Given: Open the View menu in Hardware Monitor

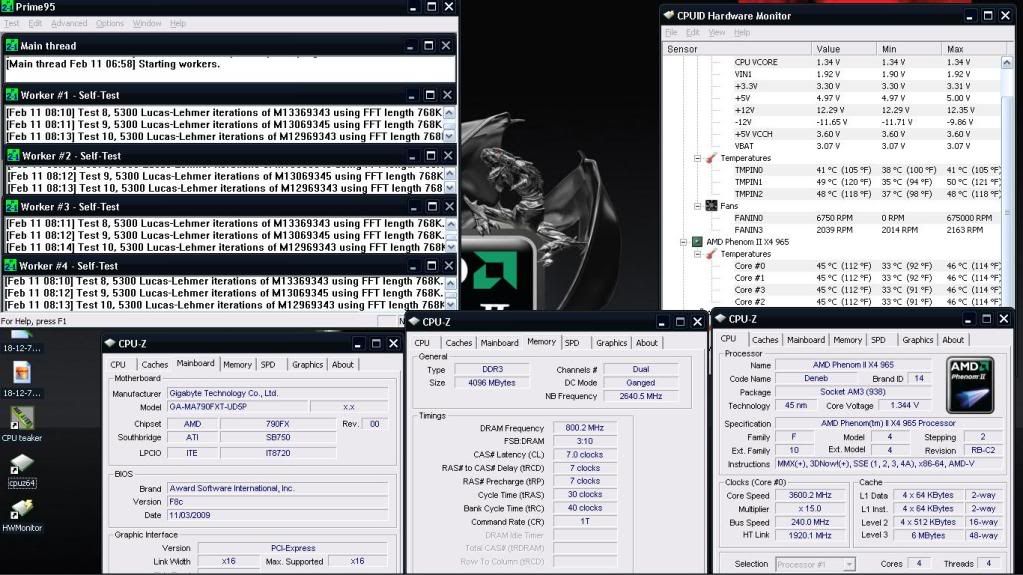Looking at the screenshot, I should 716,33.
